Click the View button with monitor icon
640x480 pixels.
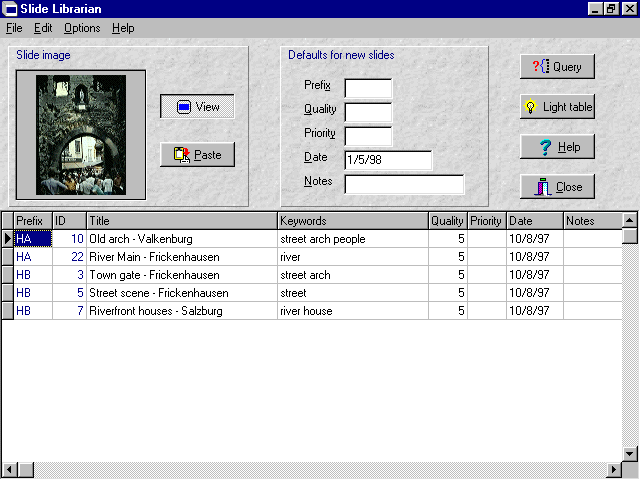[197, 107]
